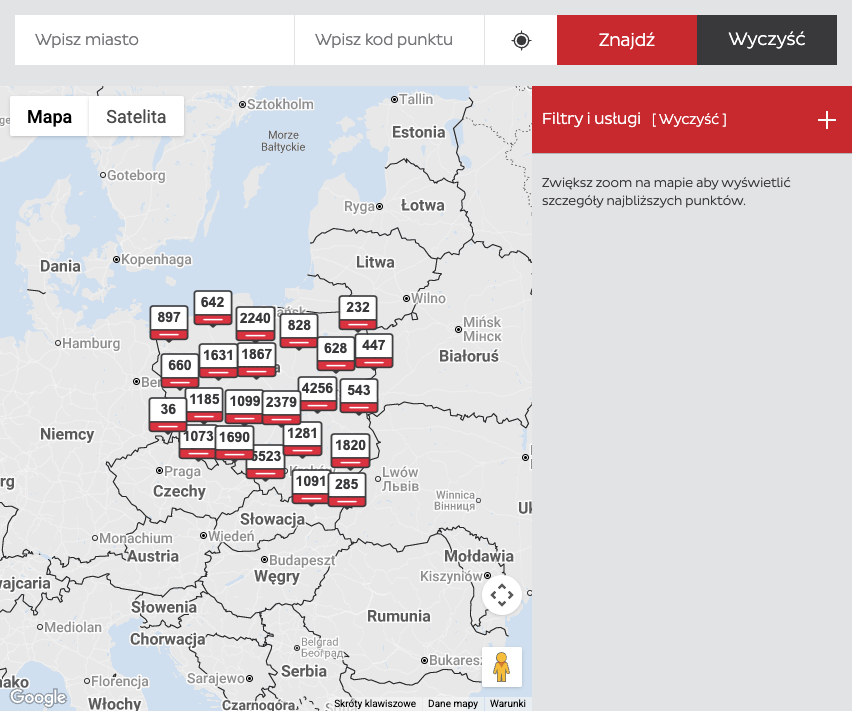Open the cluster marker labeled 1820
The image size is (852, 711).
coord(350,448)
